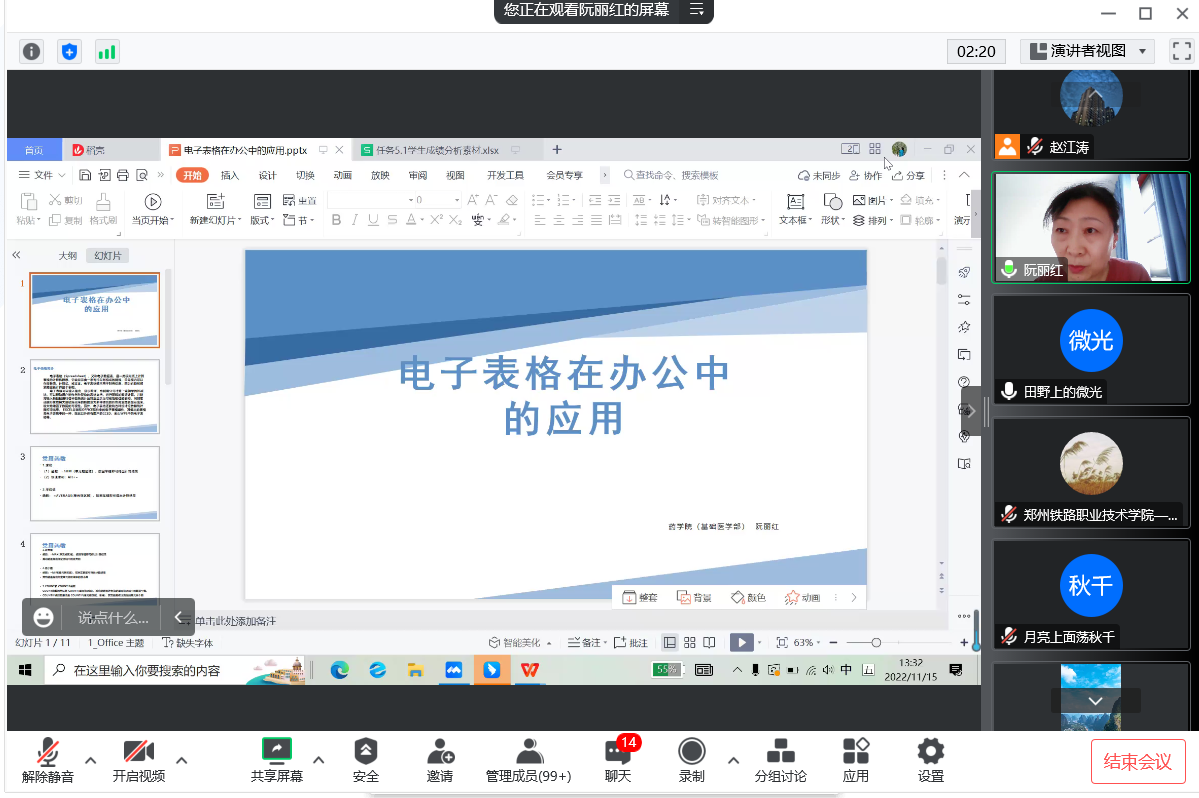
Task: Open the Layout (版式) dropdown
Action: coord(263,209)
